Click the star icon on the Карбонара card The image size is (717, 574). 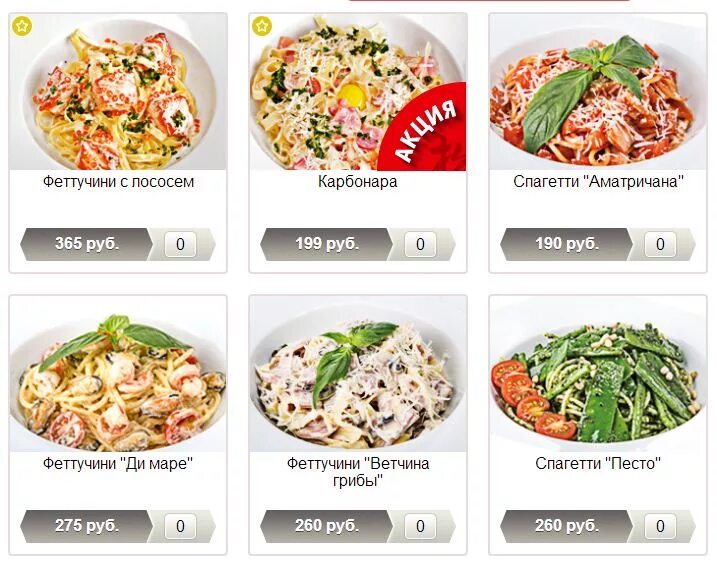(x=262, y=26)
